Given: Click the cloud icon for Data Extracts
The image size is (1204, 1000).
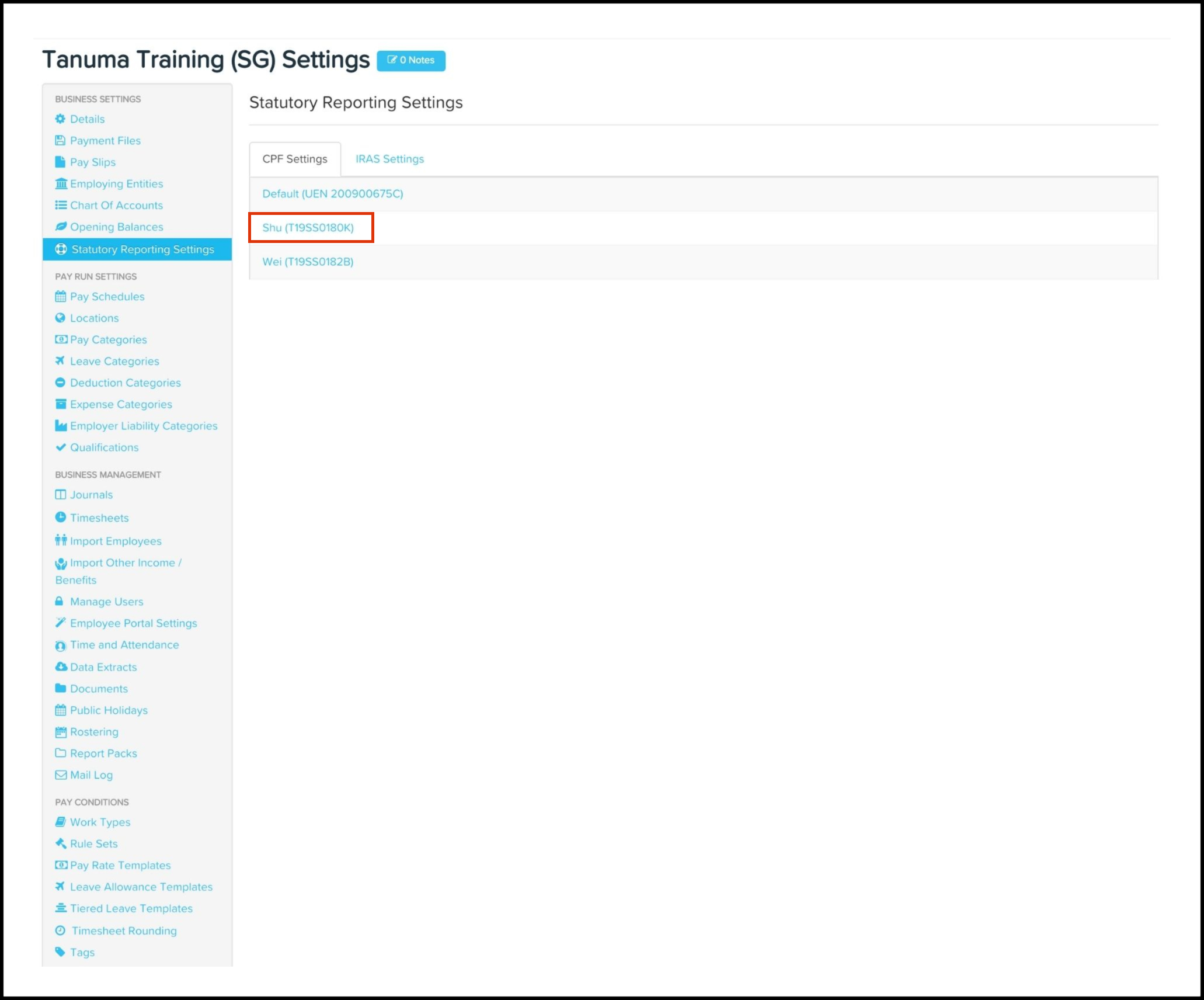Looking at the screenshot, I should [61, 667].
